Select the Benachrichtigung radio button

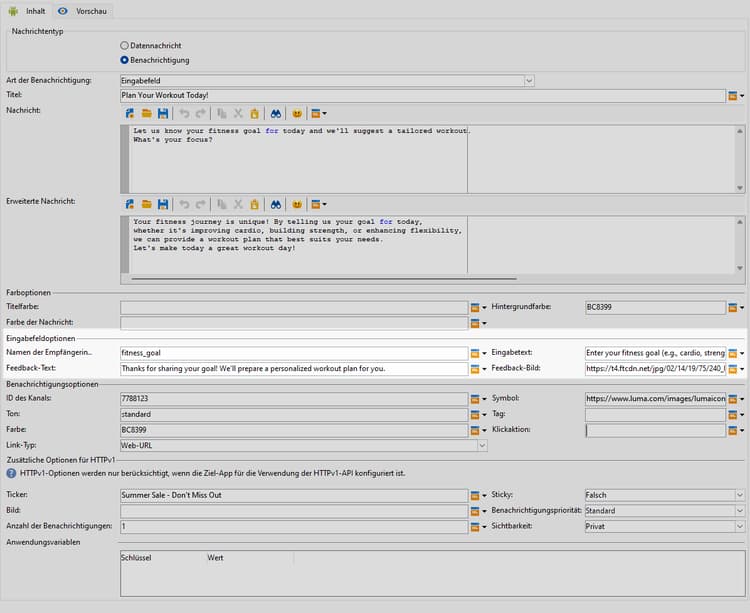[125, 60]
